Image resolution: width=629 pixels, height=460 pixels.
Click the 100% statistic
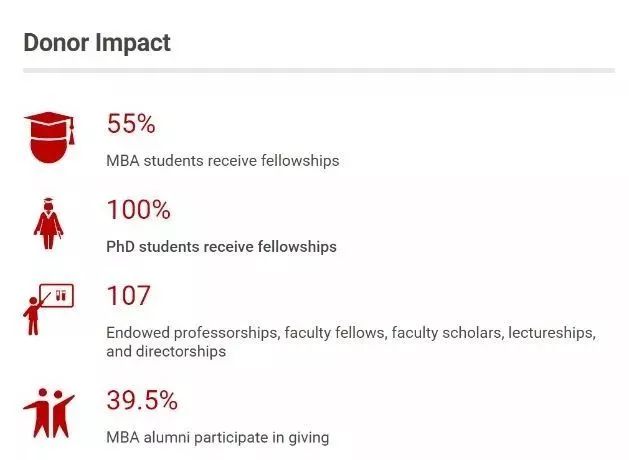(x=139, y=210)
